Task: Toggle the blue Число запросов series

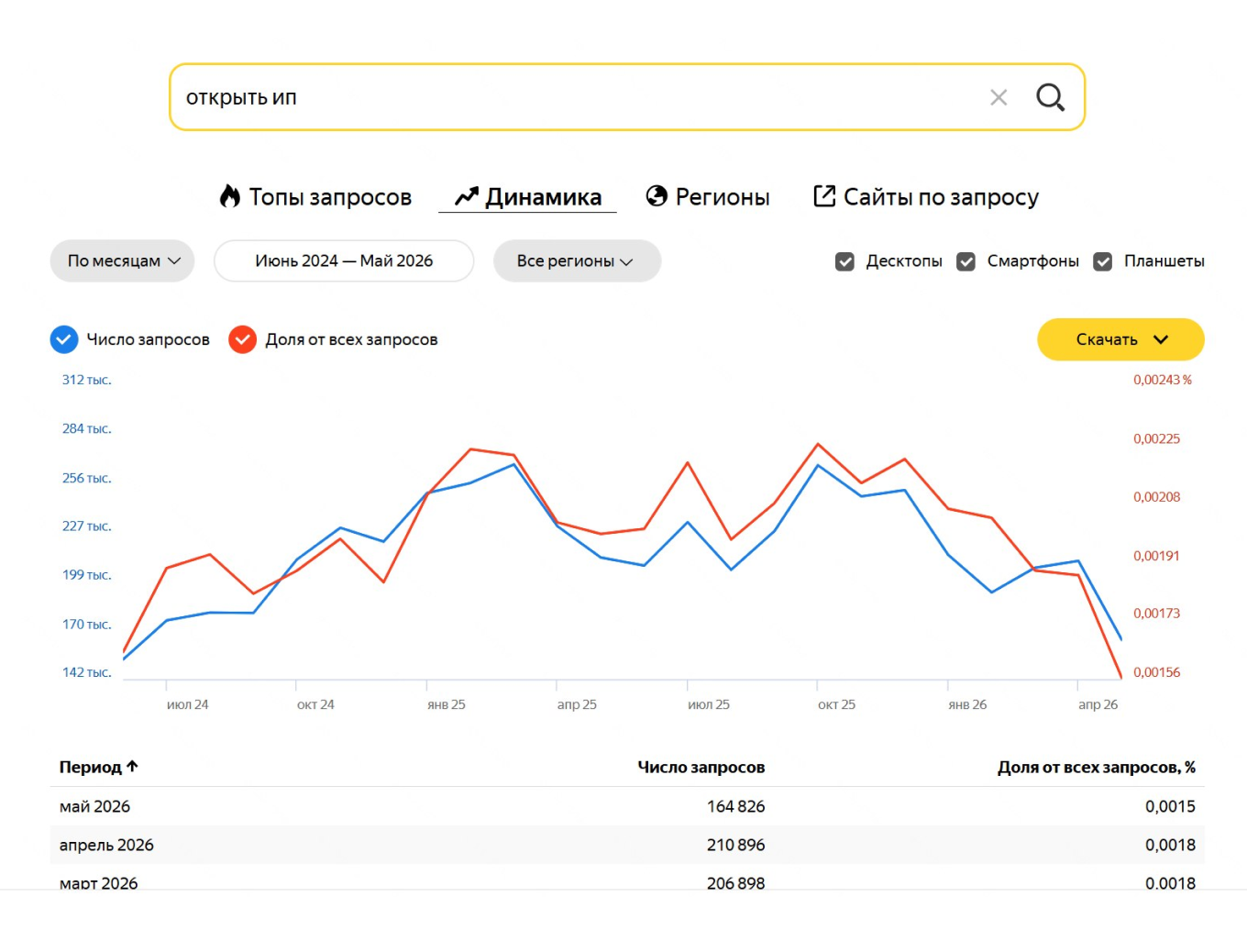Action: click(64, 339)
